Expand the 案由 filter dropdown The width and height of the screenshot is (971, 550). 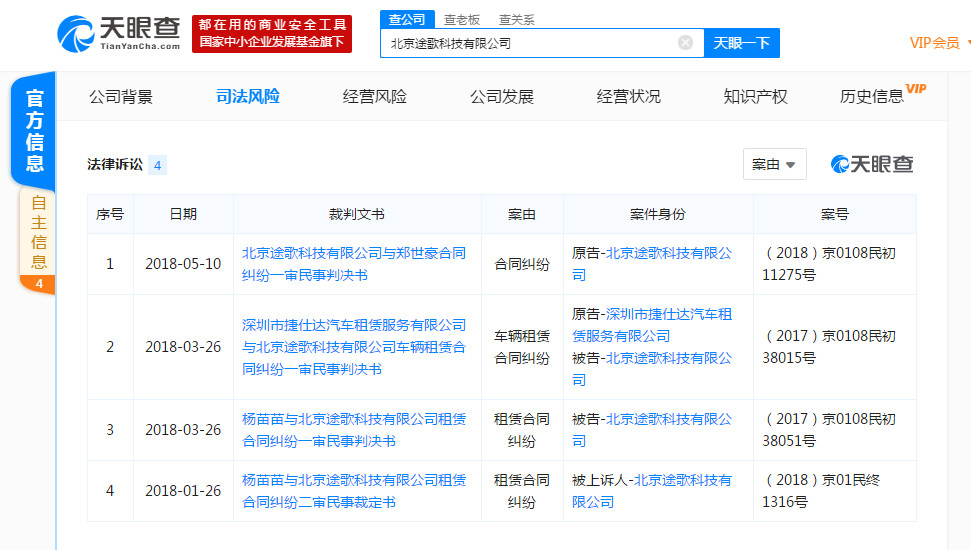pos(774,164)
